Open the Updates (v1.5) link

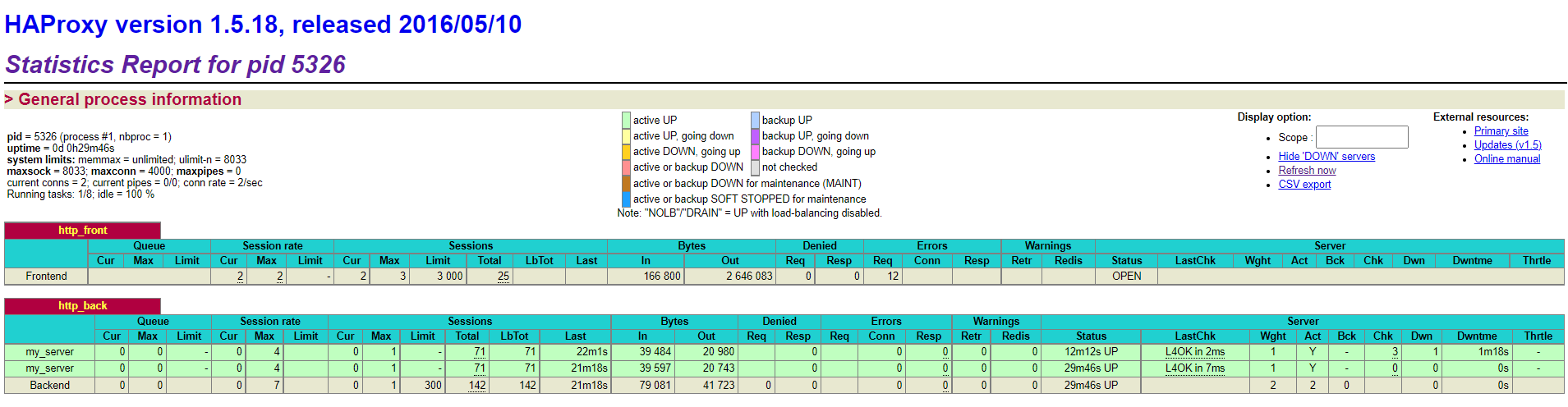(1507, 145)
